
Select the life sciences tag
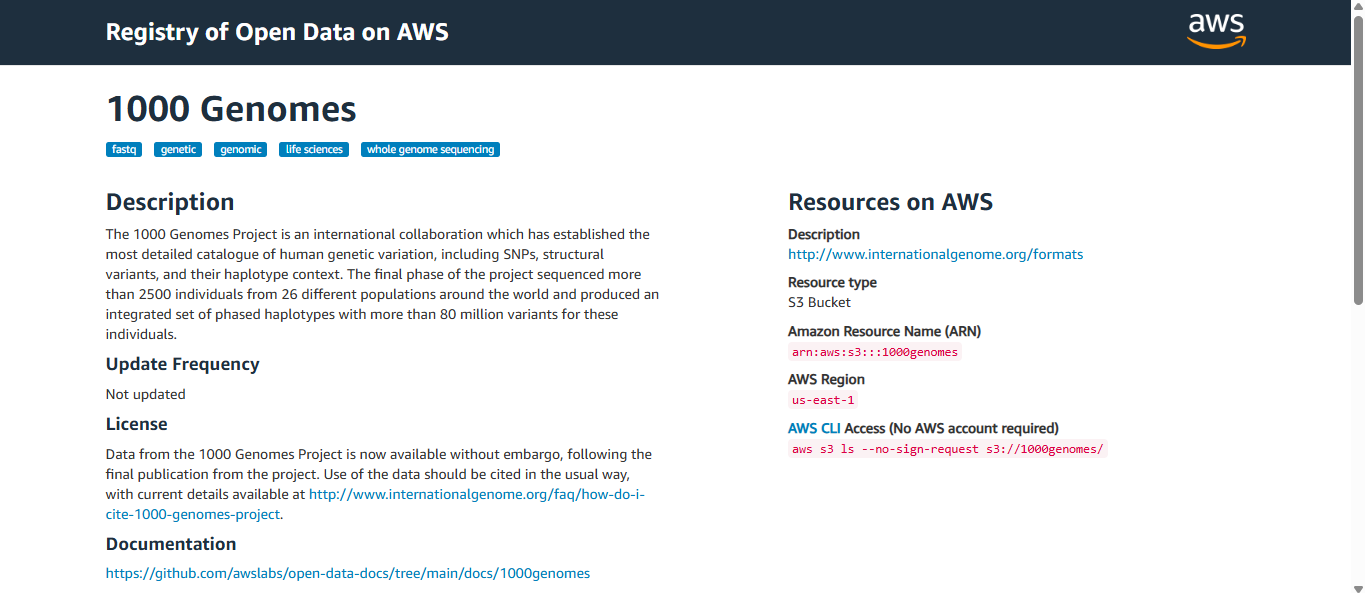pyautogui.click(x=314, y=150)
